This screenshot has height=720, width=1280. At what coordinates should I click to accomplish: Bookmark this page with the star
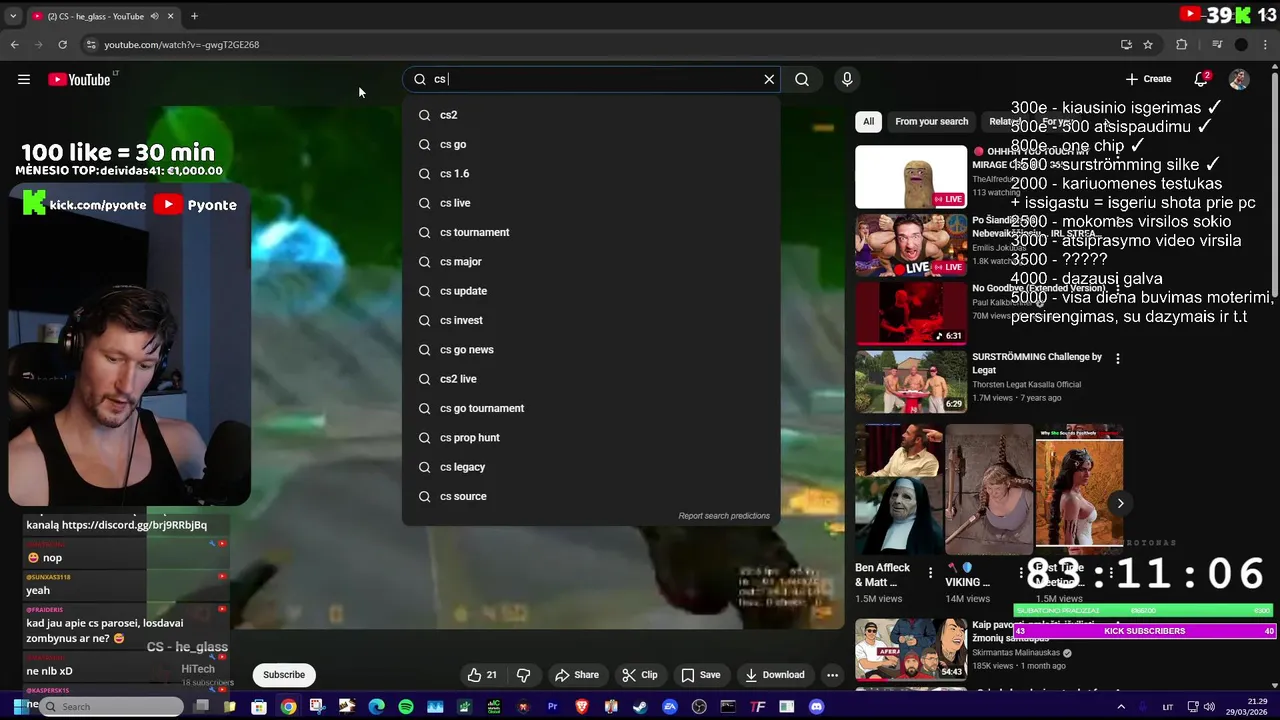pyautogui.click(x=1148, y=44)
